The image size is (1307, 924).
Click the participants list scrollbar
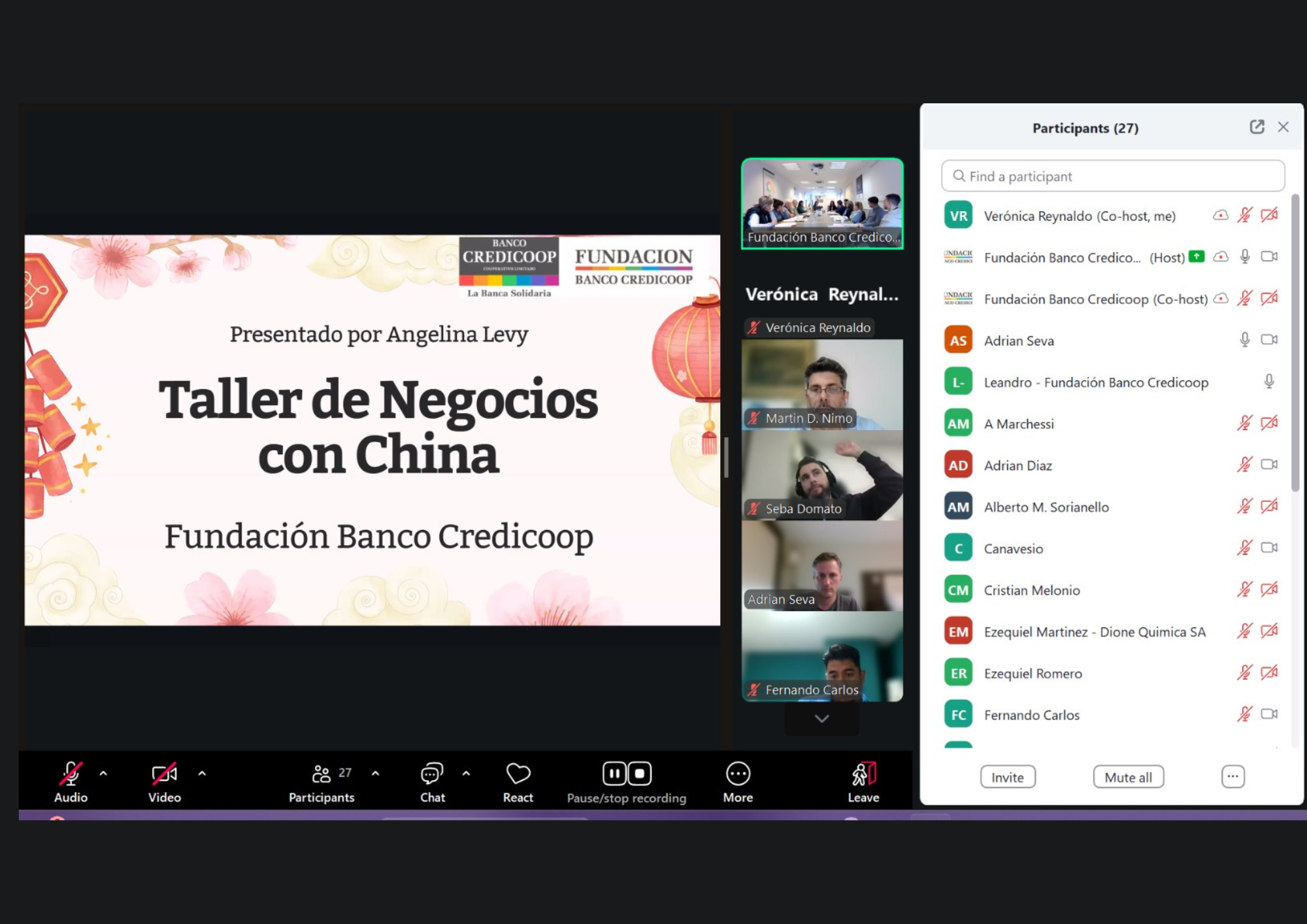tap(1295, 343)
